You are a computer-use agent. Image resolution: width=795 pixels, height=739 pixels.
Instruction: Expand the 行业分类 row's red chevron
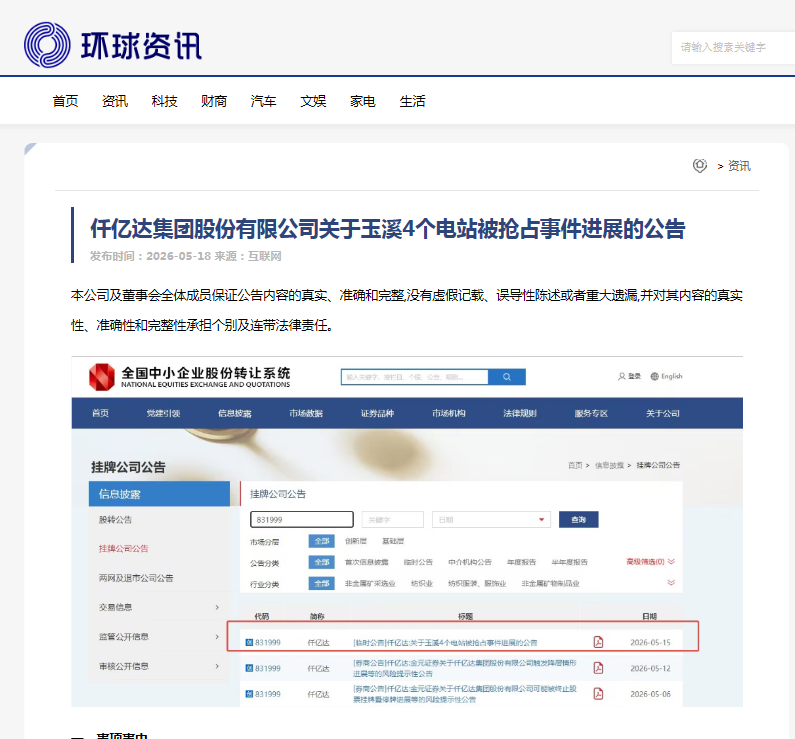(x=671, y=582)
